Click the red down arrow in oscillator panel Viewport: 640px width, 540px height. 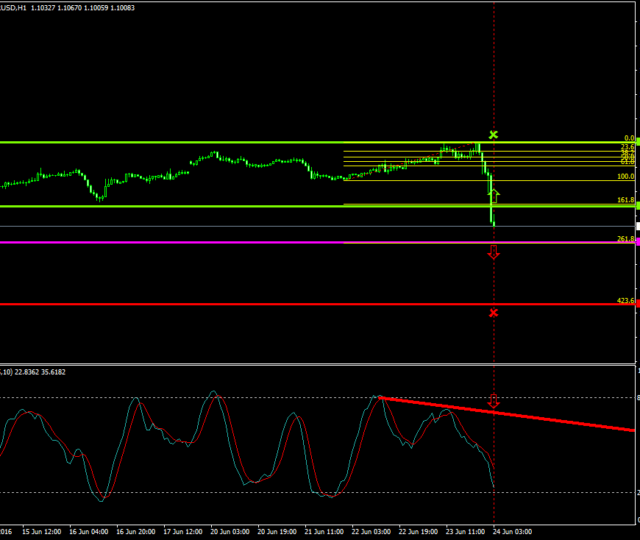click(x=493, y=402)
